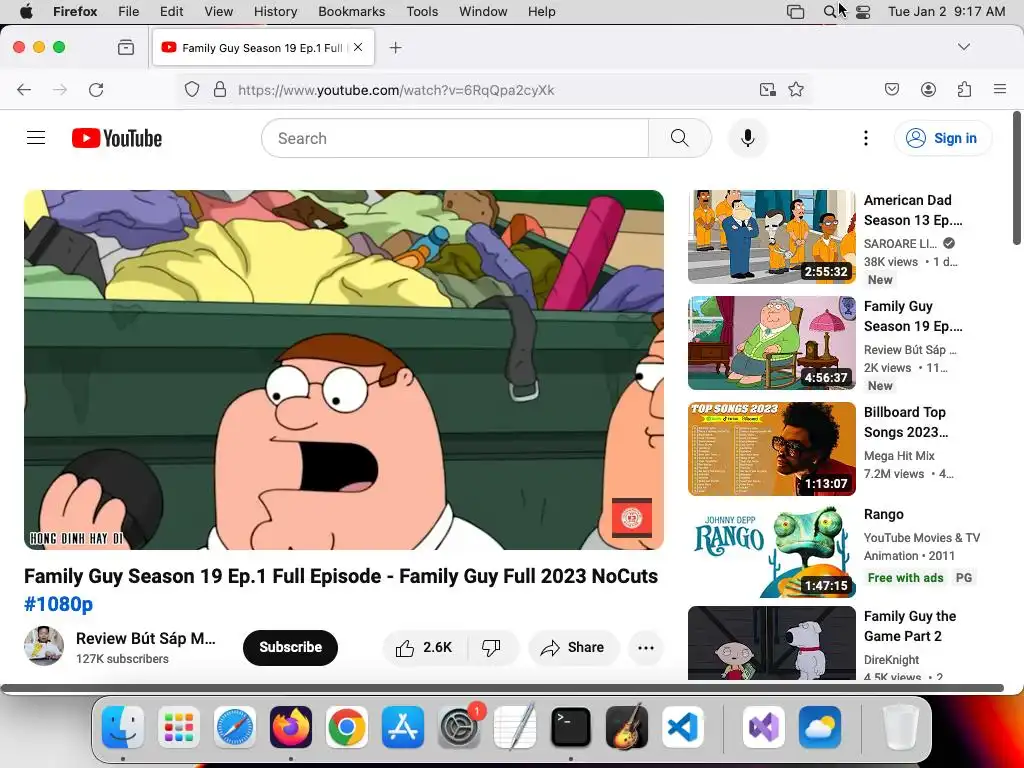Open Rango movie title

[x=884, y=514]
